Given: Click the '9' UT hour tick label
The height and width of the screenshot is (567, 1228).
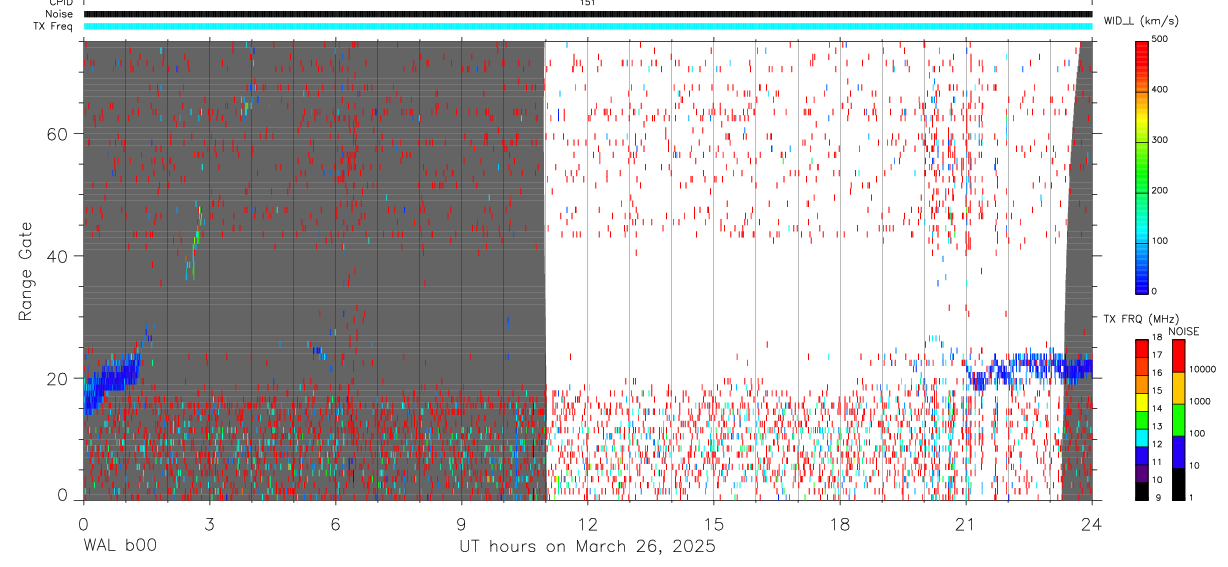Looking at the screenshot, I should 462,524.
